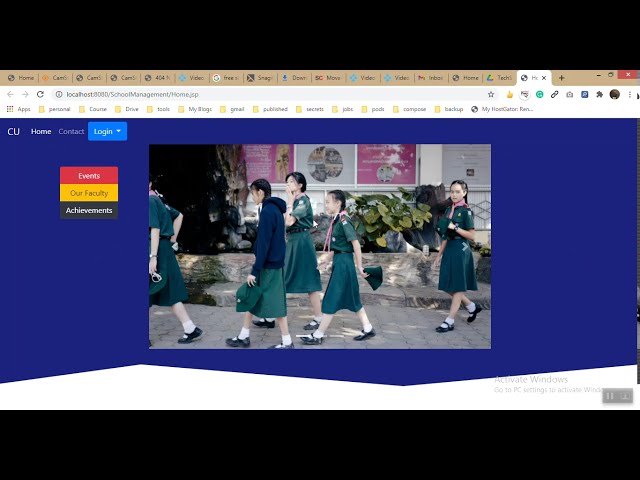Switch to the Google 'free s' tab
Image resolution: width=640 pixels, height=480 pixels.
click(x=226, y=78)
